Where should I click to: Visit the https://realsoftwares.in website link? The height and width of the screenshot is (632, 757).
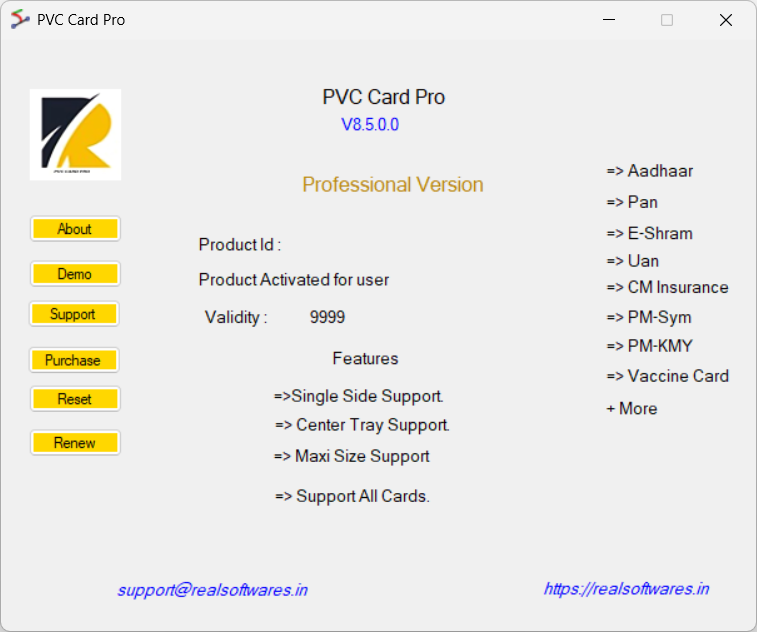626,589
